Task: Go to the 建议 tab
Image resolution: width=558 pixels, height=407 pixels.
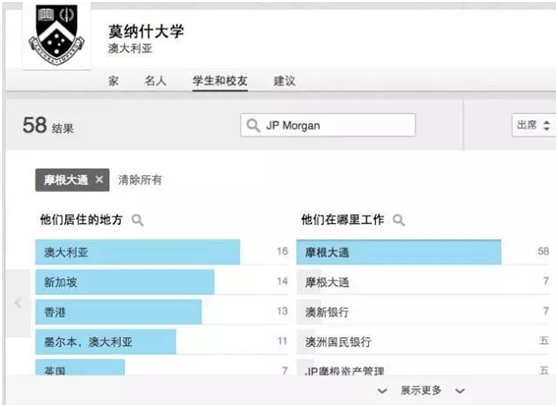Action: [x=284, y=81]
